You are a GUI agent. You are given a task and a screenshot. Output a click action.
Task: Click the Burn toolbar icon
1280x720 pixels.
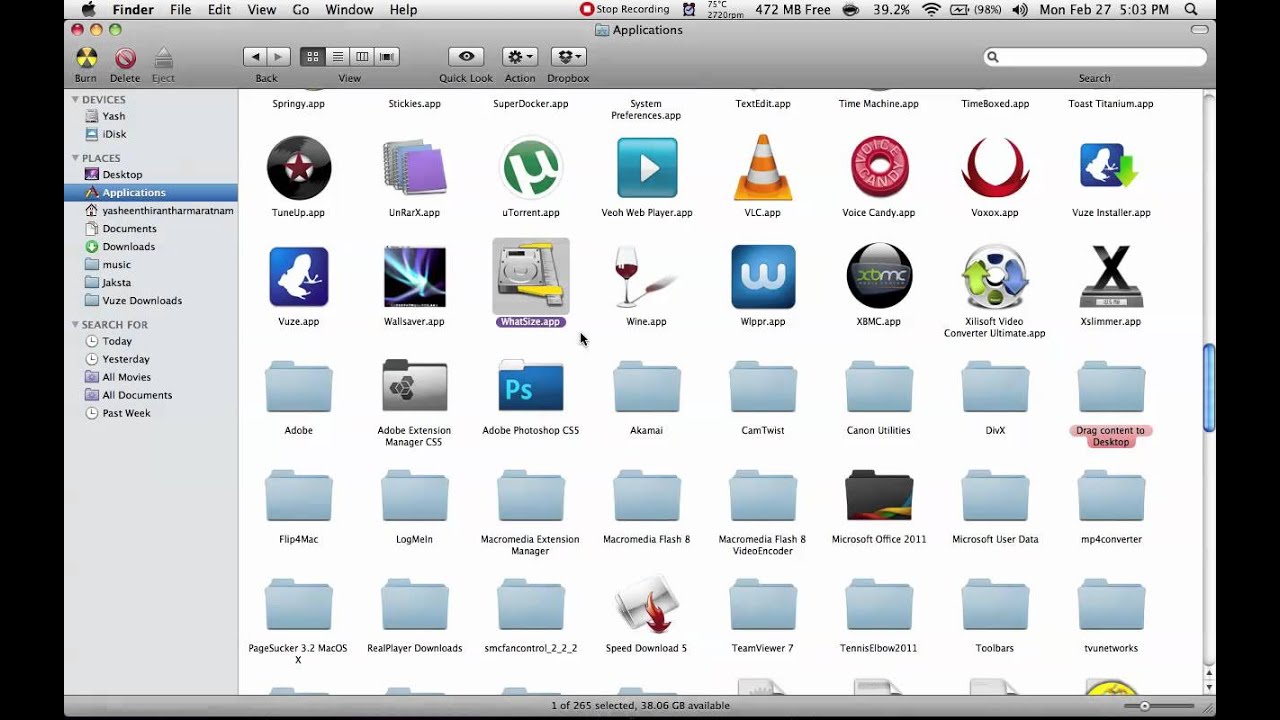(86, 58)
